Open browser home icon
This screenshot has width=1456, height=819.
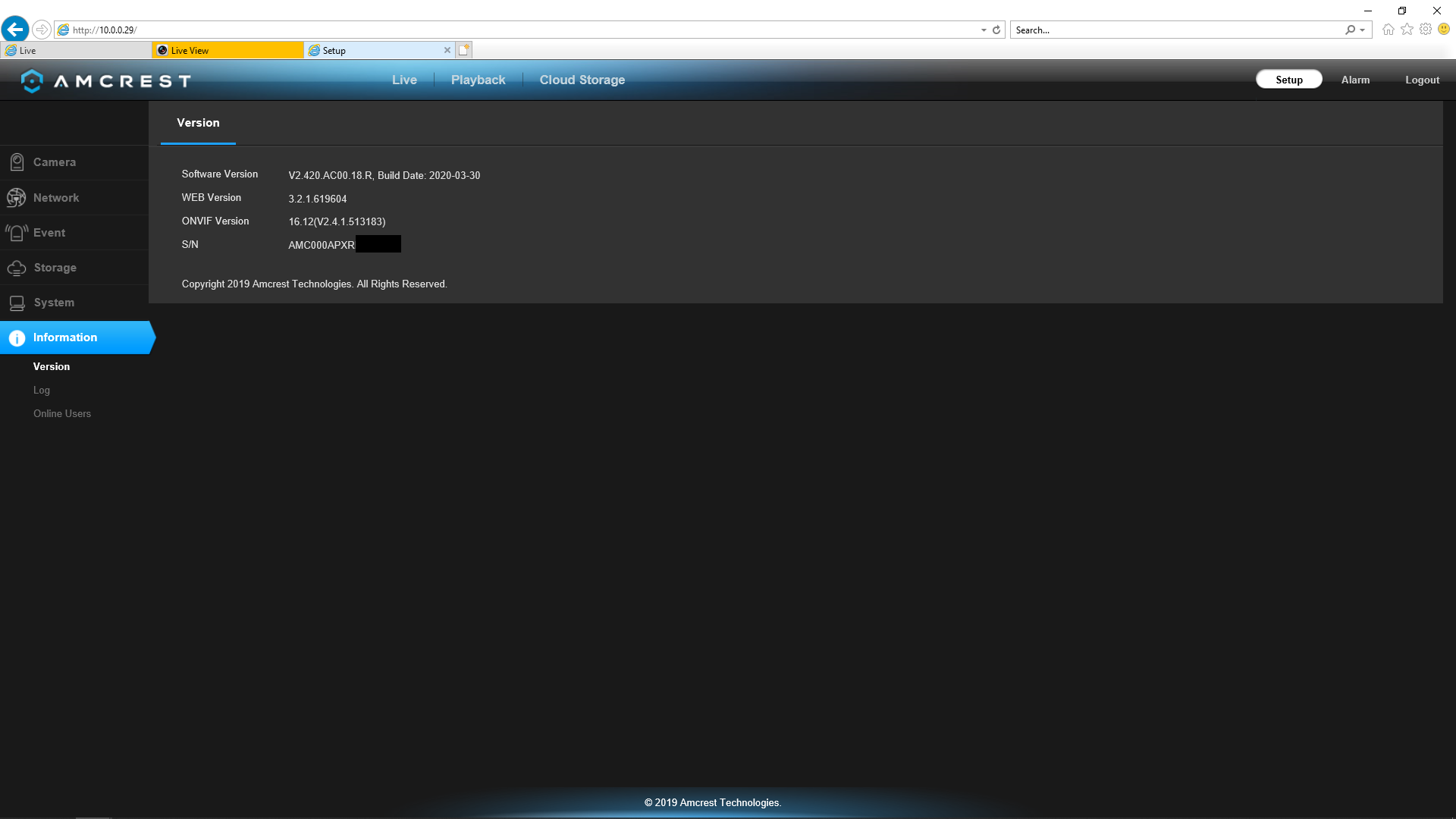[1388, 30]
